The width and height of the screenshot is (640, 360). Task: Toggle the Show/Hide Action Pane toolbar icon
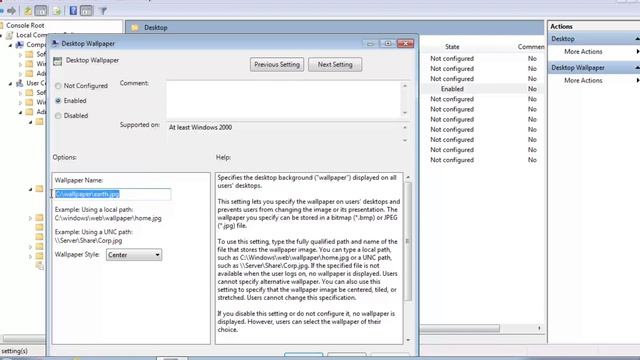[86, 11]
